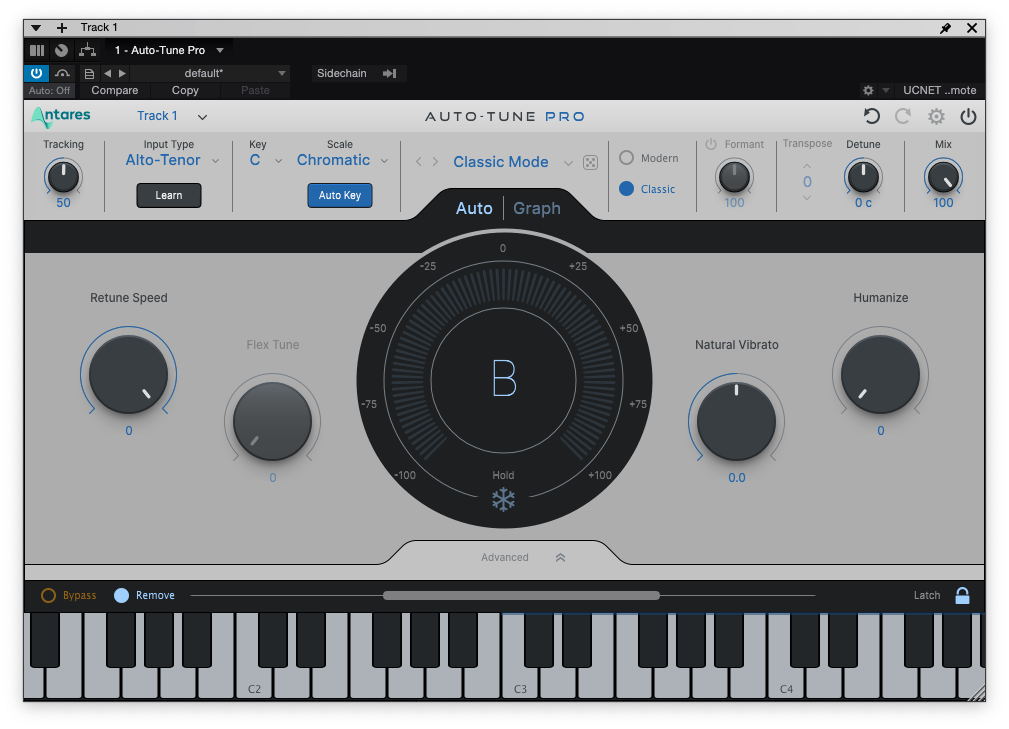Click the C2 piano key
This screenshot has height=729, width=1009.
click(x=254, y=682)
